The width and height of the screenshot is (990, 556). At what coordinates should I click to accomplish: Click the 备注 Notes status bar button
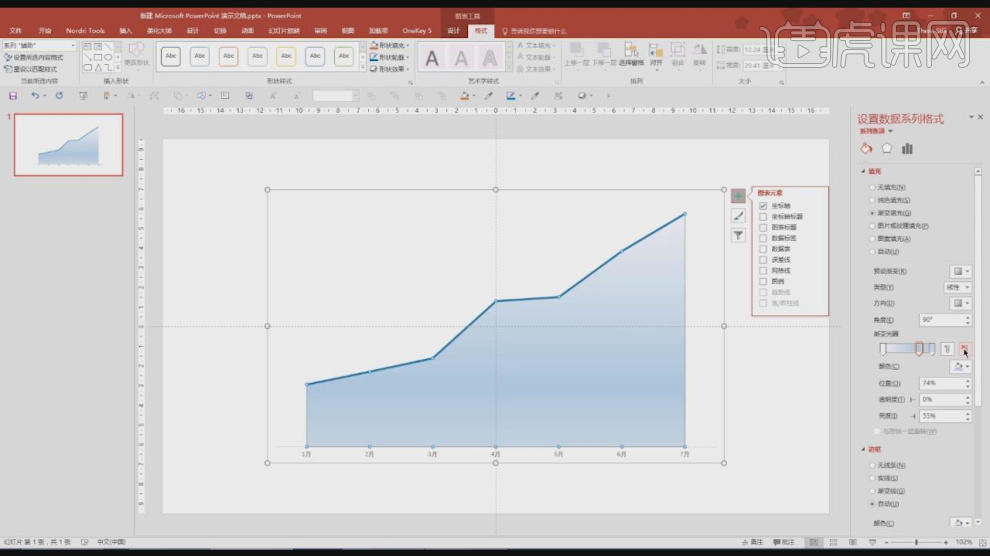pyautogui.click(x=753, y=543)
